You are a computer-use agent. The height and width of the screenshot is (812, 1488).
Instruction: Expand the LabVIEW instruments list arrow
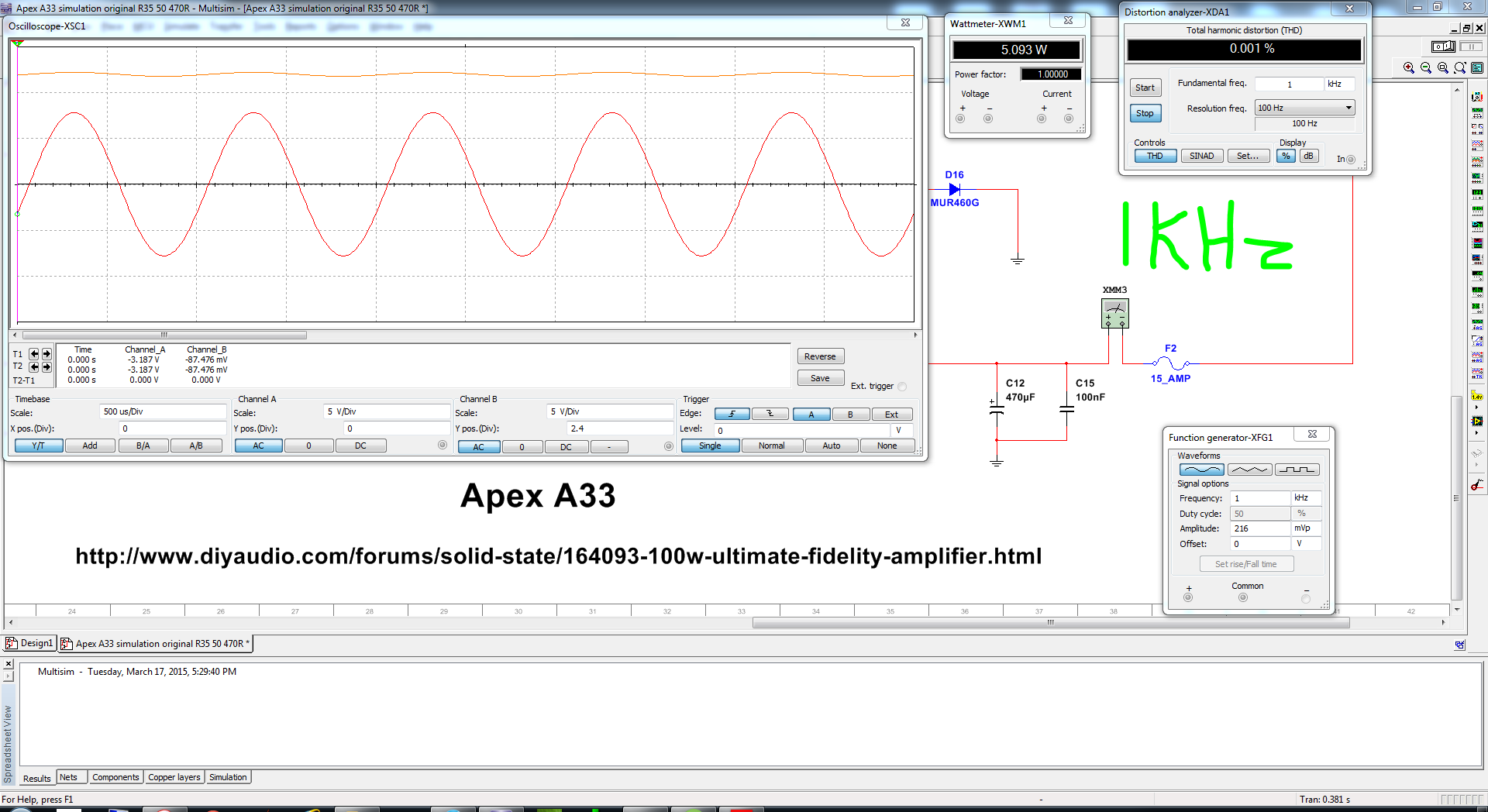tap(1477, 432)
